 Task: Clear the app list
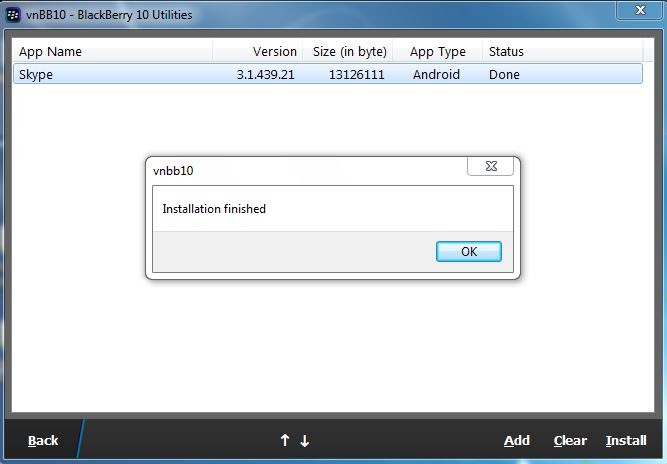(x=570, y=441)
